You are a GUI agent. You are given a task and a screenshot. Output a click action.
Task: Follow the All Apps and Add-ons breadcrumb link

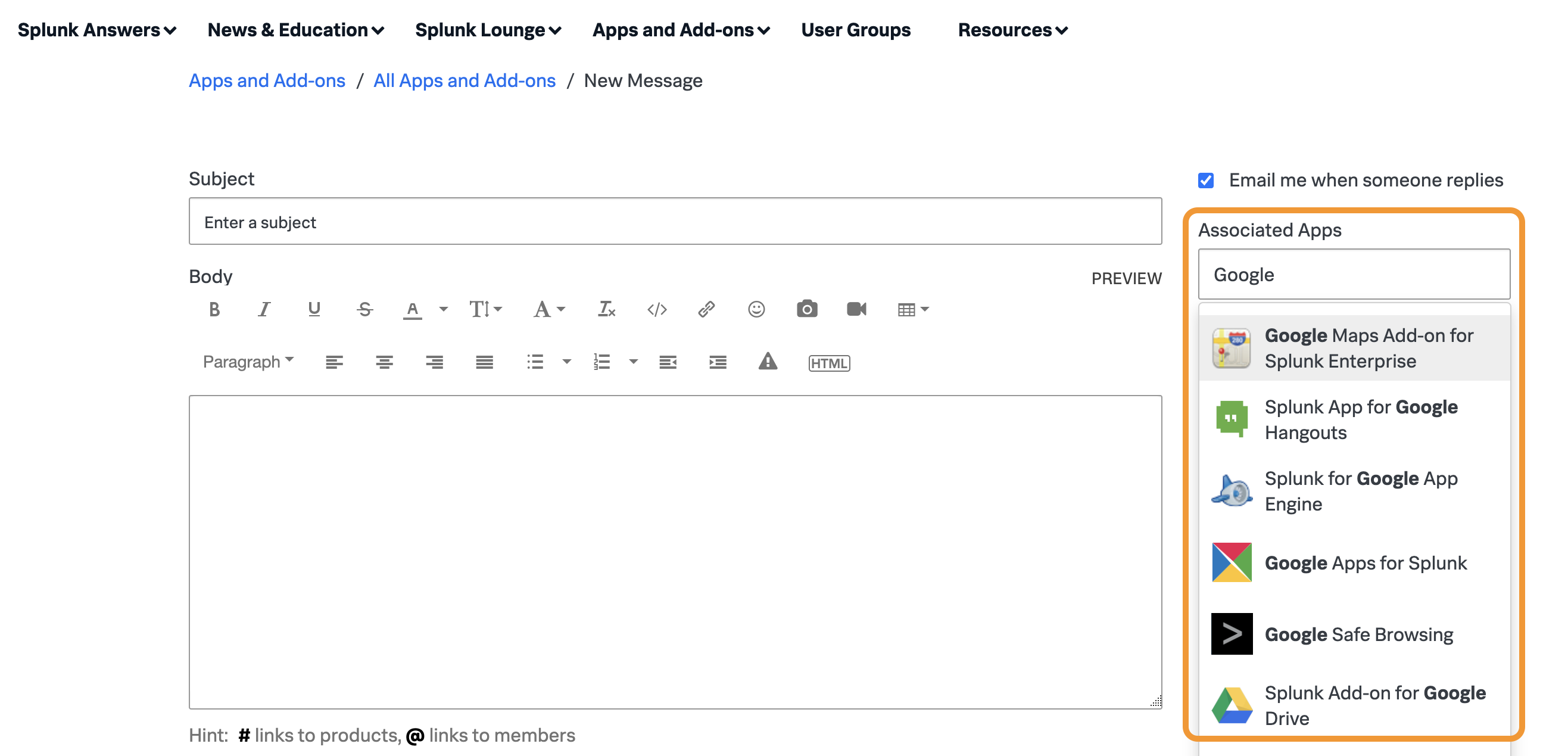coord(464,80)
